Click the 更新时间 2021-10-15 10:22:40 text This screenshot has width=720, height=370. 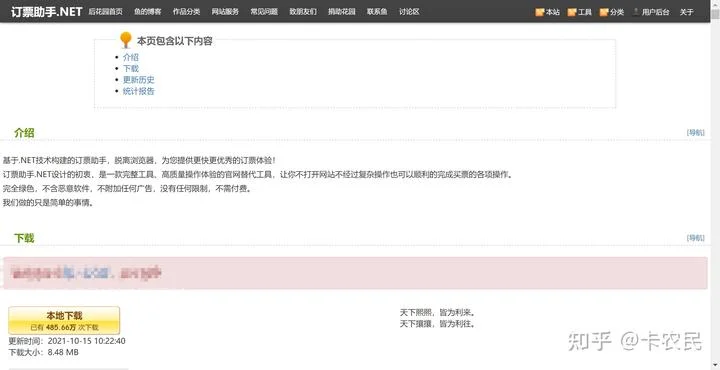click(67, 341)
